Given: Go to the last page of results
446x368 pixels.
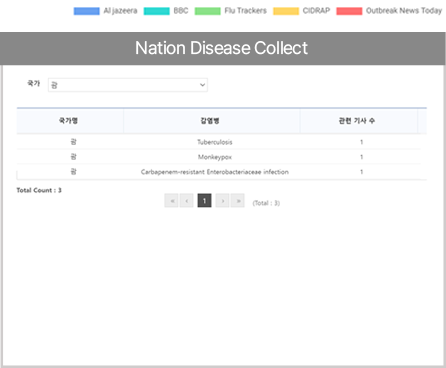Looking at the screenshot, I should 238,201.
